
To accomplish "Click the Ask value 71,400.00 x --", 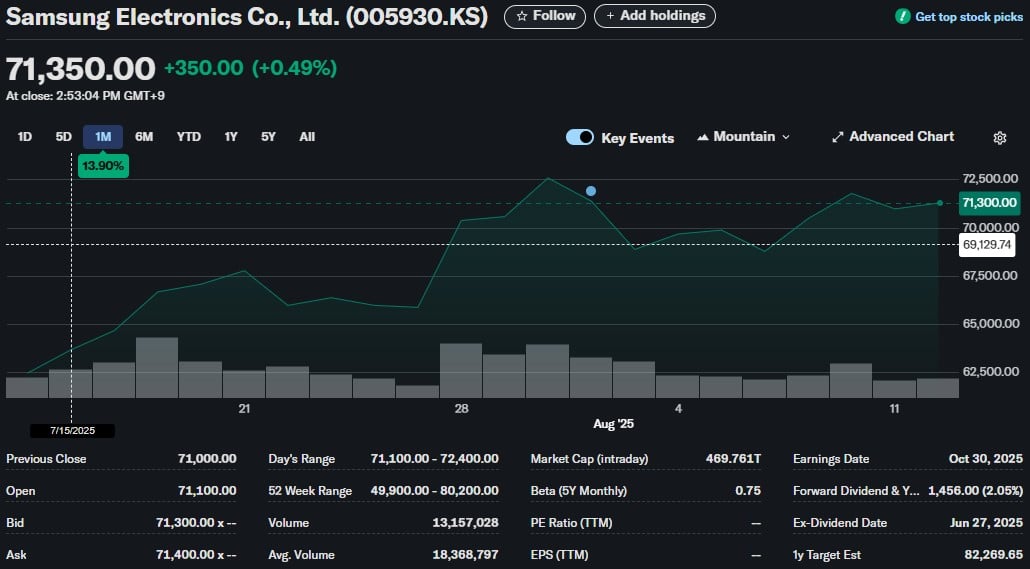I will coord(196,555).
